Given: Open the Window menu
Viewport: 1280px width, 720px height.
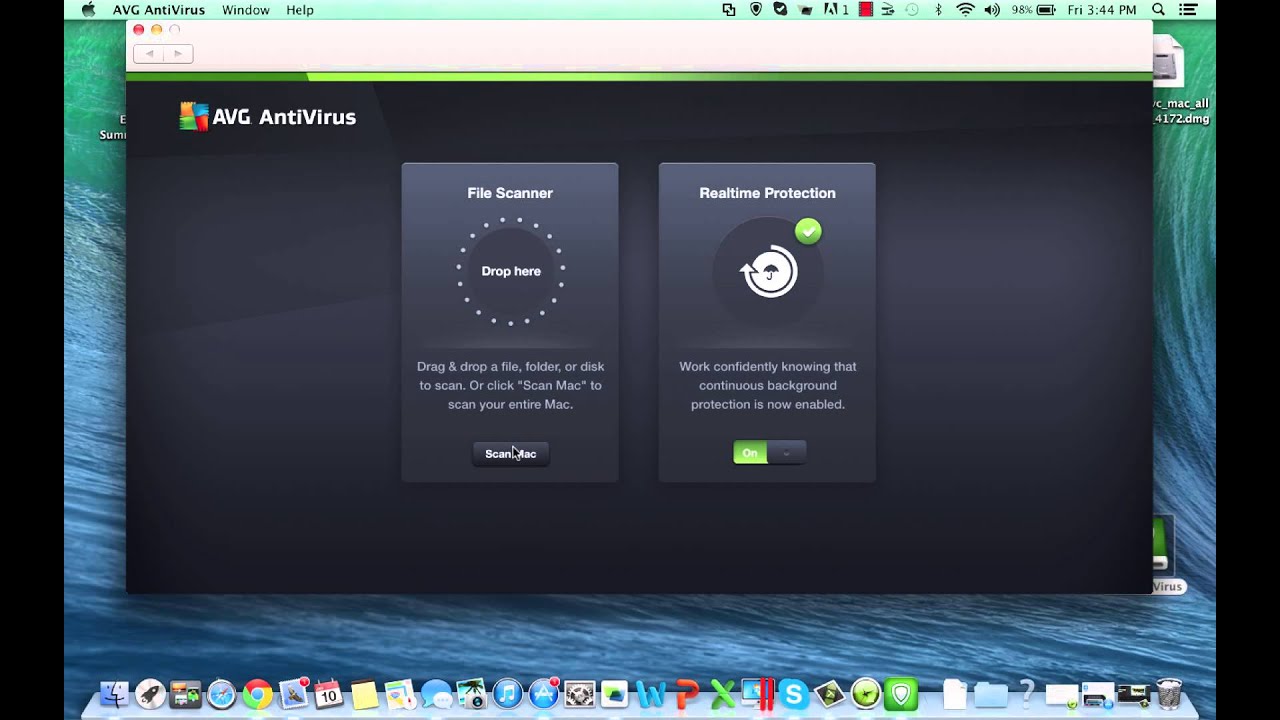Looking at the screenshot, I should (x=246, y=10).
